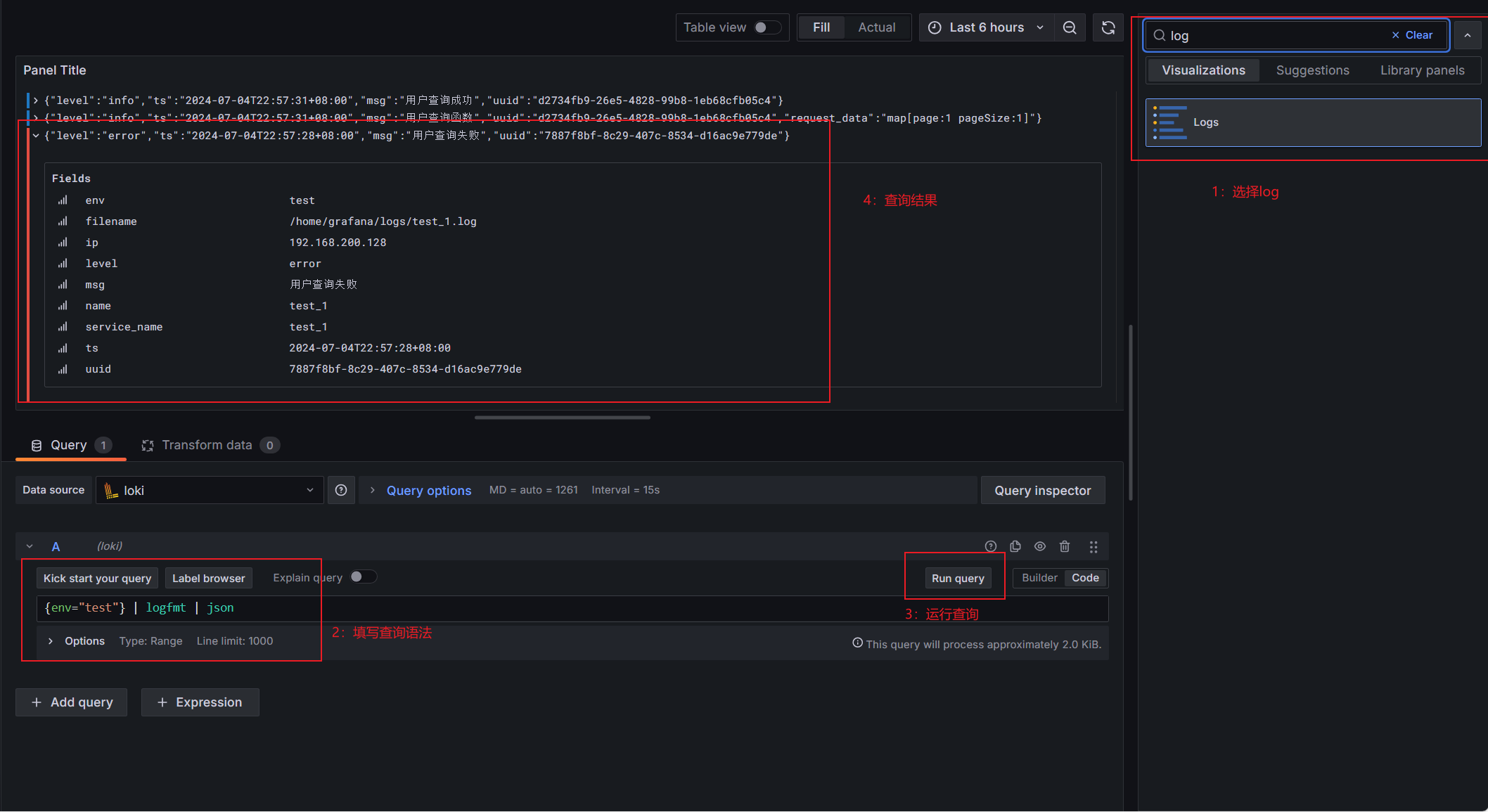Click the panel resize handle bar
The image size is (1488, 812).
click(x=562, y=418)
